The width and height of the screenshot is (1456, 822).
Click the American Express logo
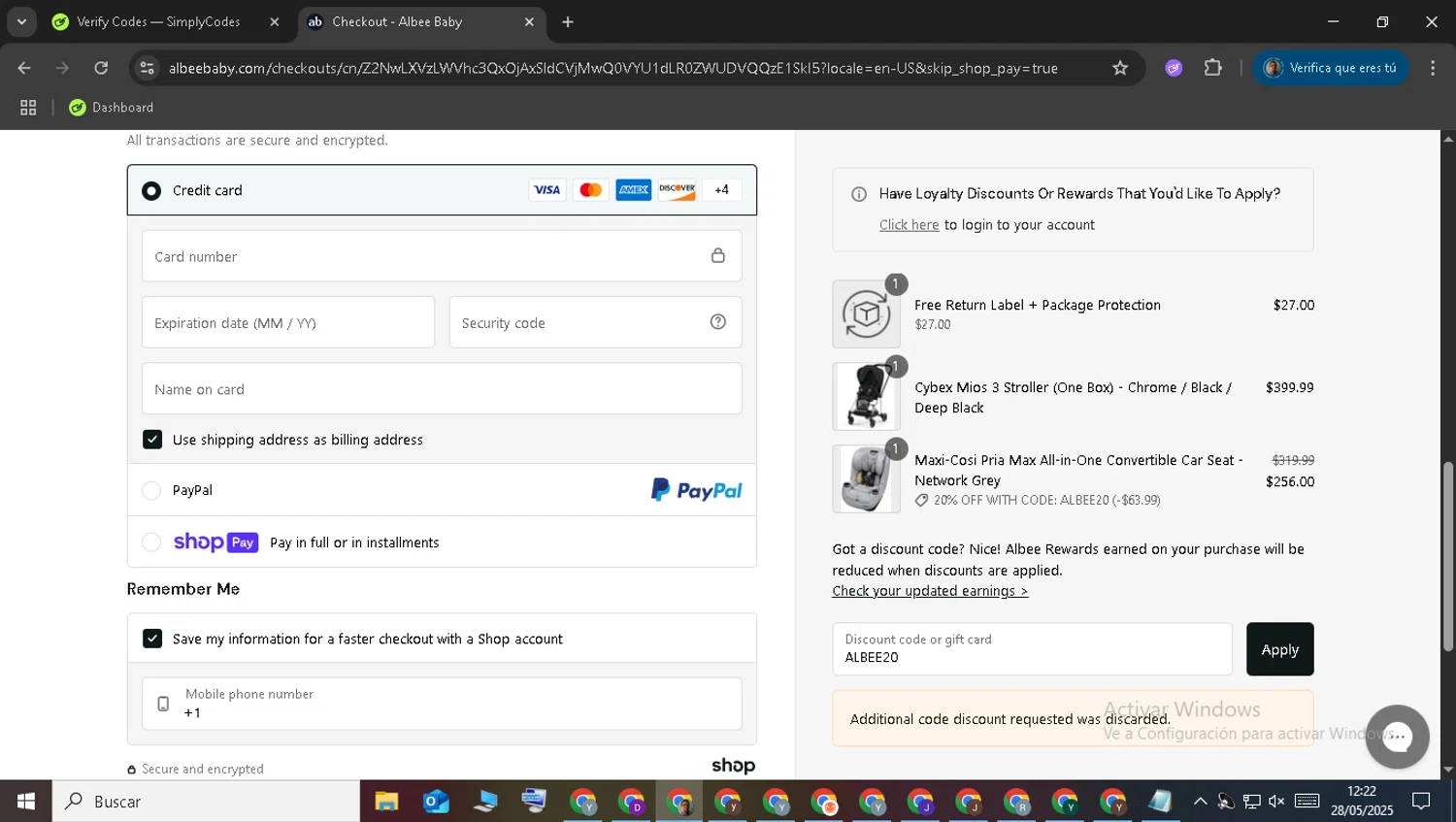click(634, 190)
